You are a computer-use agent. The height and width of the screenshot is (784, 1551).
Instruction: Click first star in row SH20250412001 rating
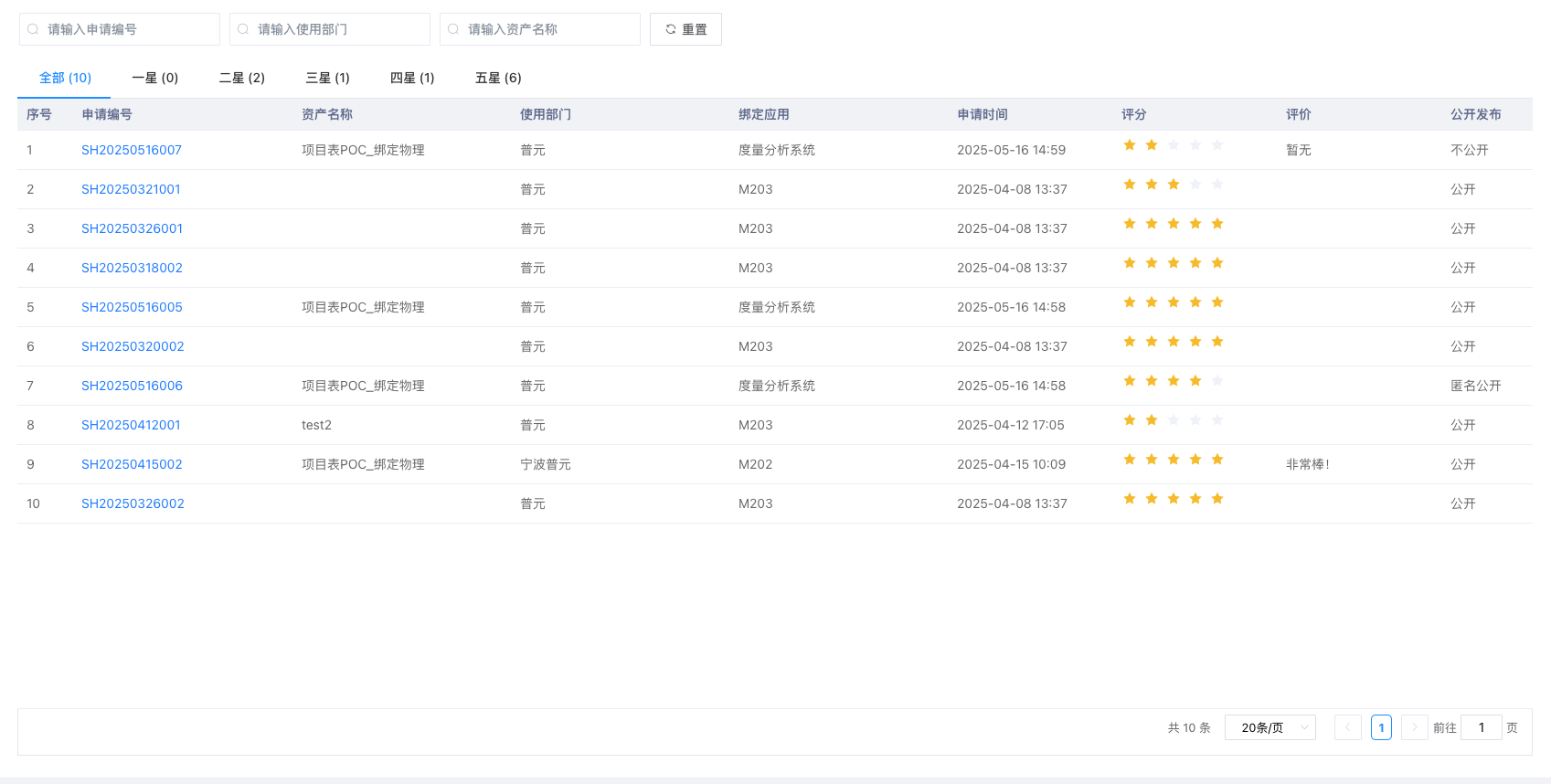[1130, 420]
